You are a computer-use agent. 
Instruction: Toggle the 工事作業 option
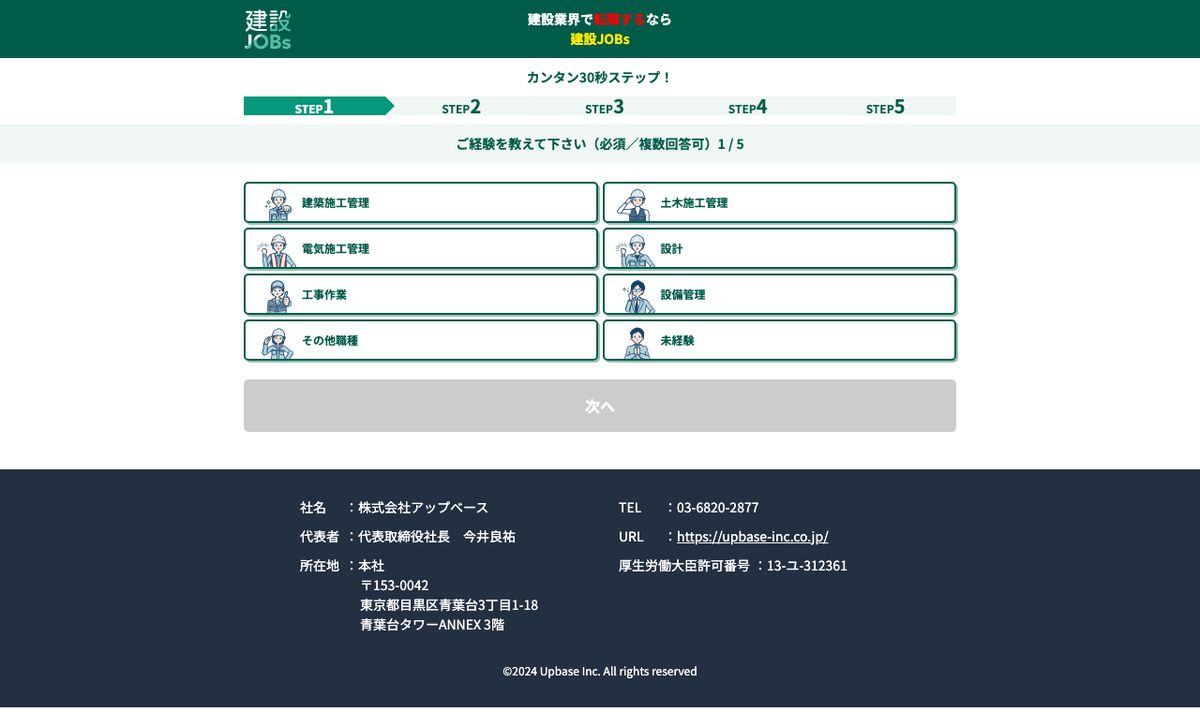click(x=421, y=295)
